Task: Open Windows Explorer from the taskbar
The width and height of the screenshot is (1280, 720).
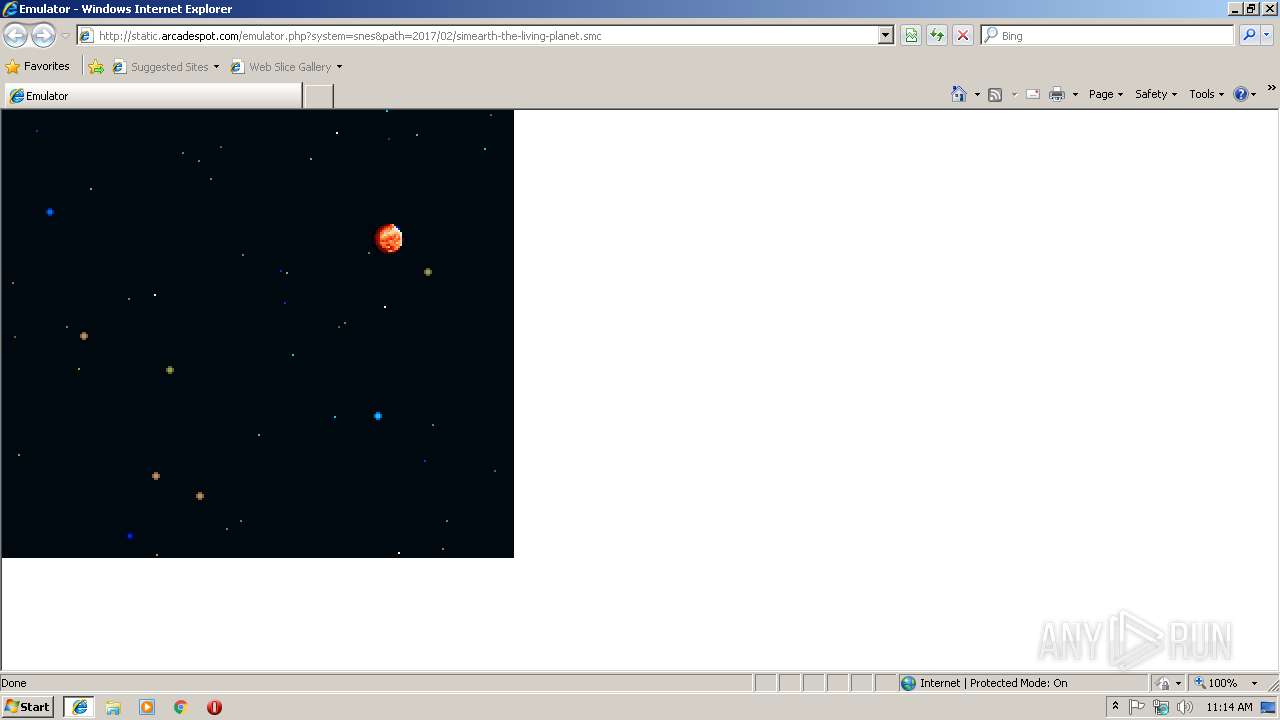Action: click(113, 707)
